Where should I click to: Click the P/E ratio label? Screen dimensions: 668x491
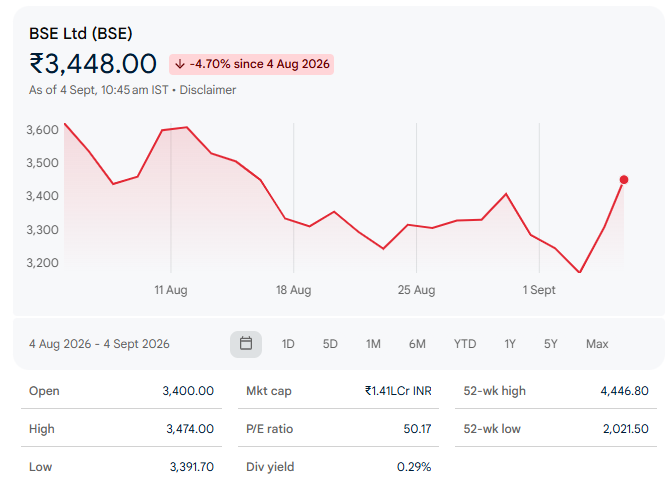[270, 429]
